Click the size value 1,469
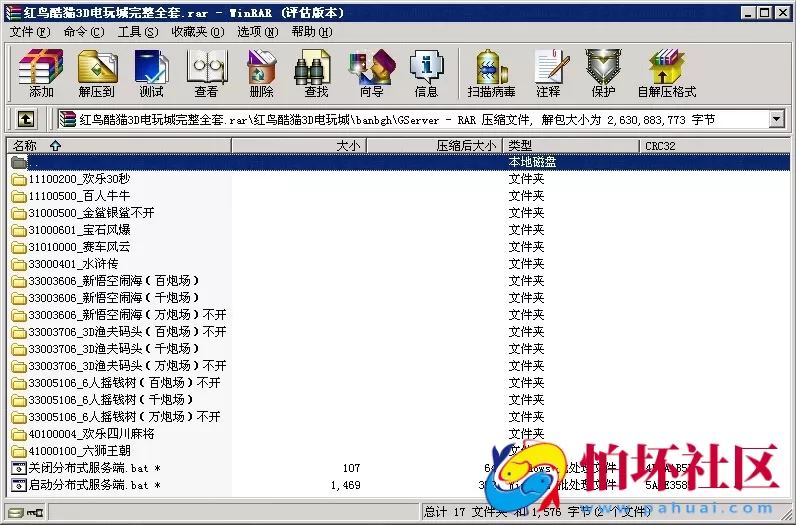This screenshot has width=796, height=525. (x=346, y=485)
